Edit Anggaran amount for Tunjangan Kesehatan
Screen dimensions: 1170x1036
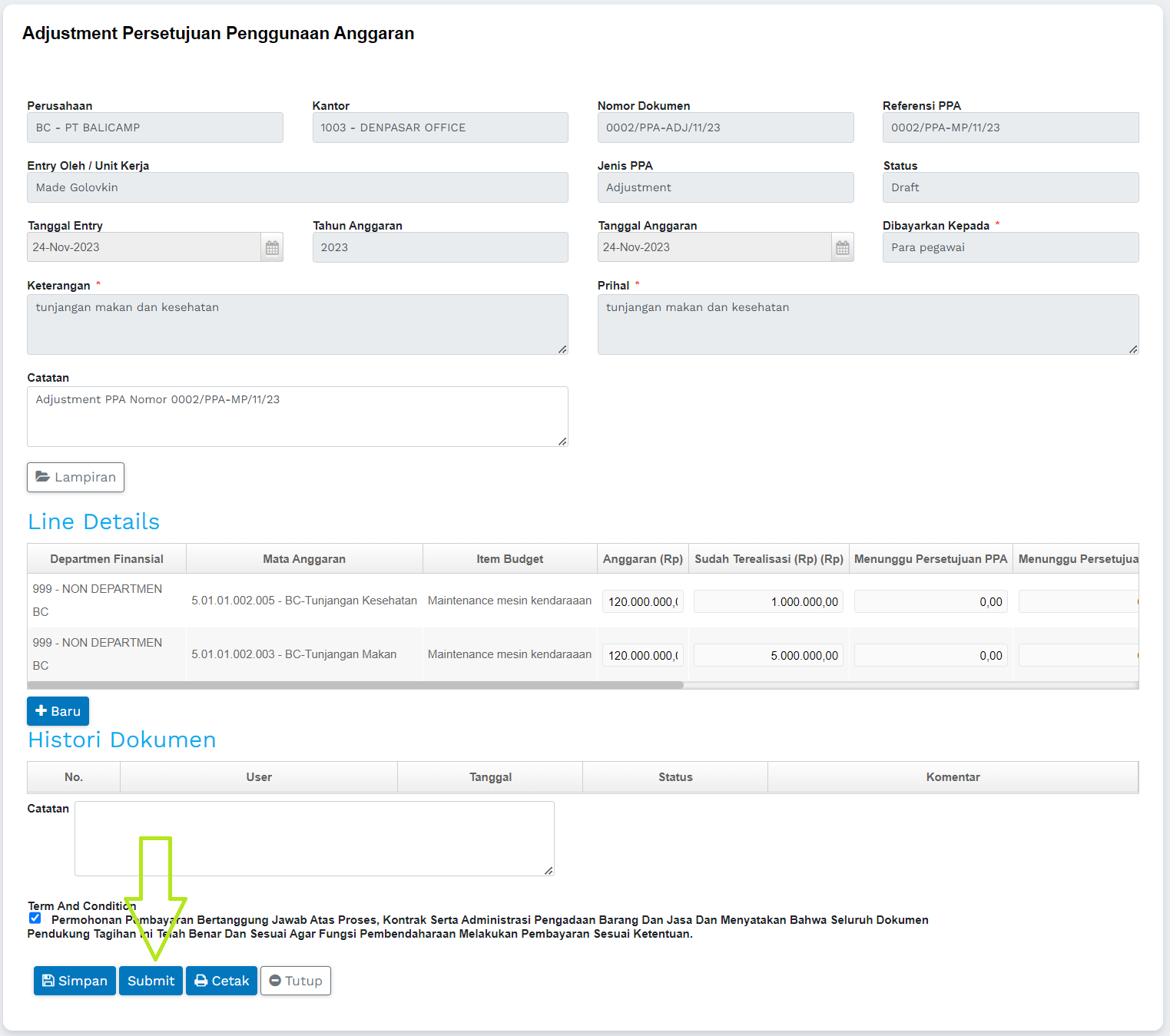point(642,601)
